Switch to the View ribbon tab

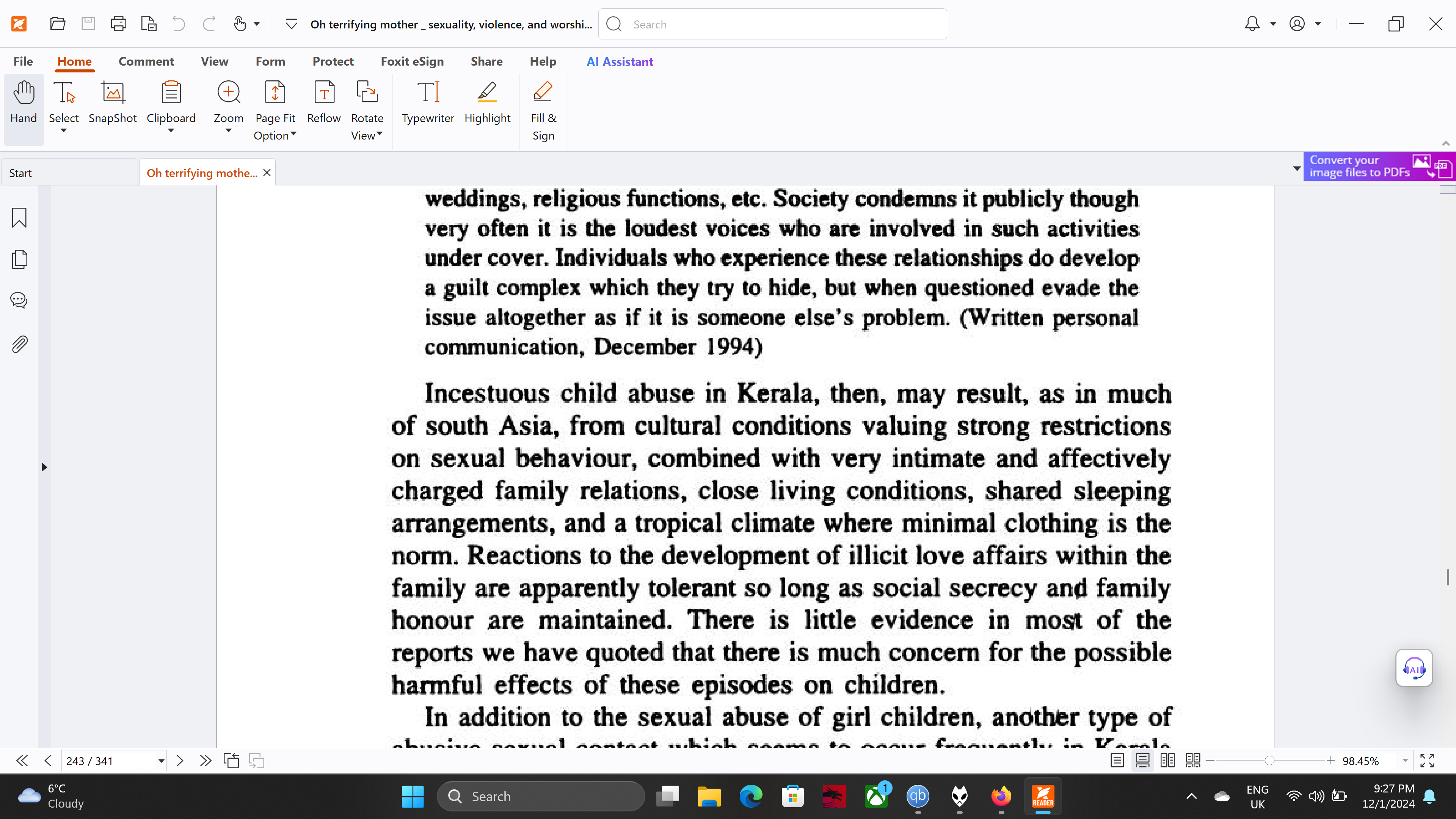214,61
